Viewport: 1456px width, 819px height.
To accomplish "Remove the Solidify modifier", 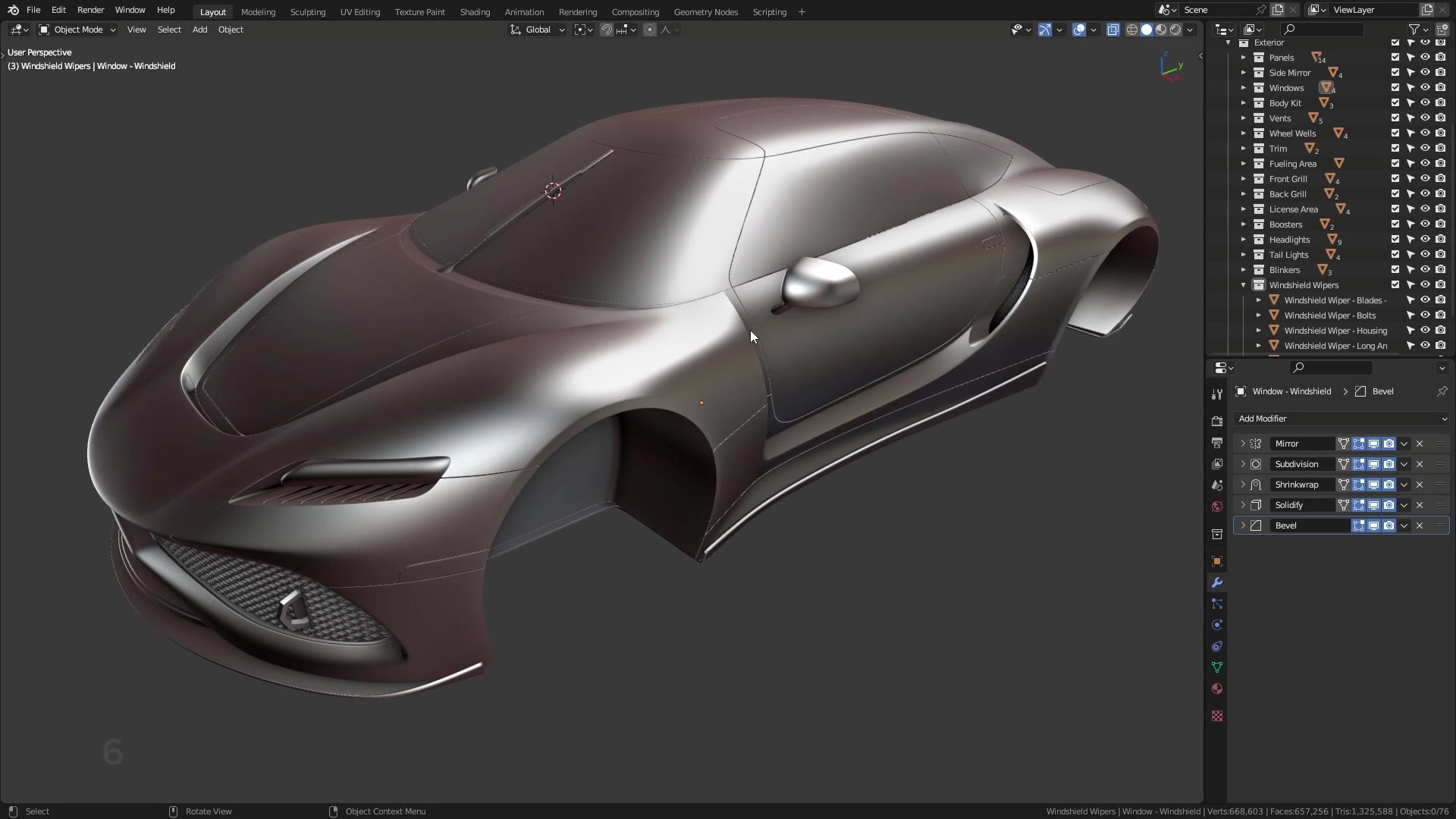I will [x=1420, y=505].
